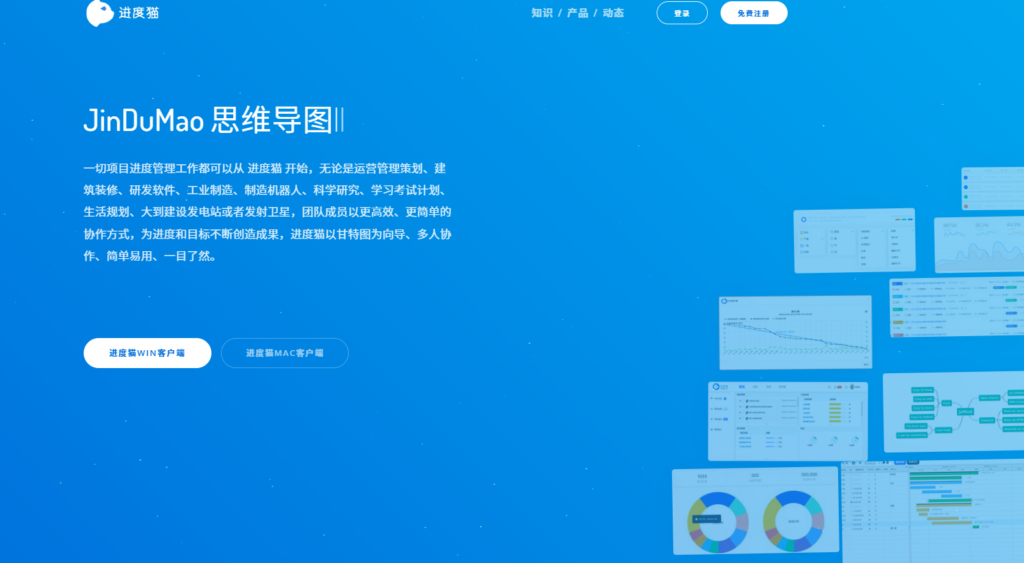Select the checkbox filter panel preview
The height and width of the screenshot is (563, 1024).
[854, 240]
